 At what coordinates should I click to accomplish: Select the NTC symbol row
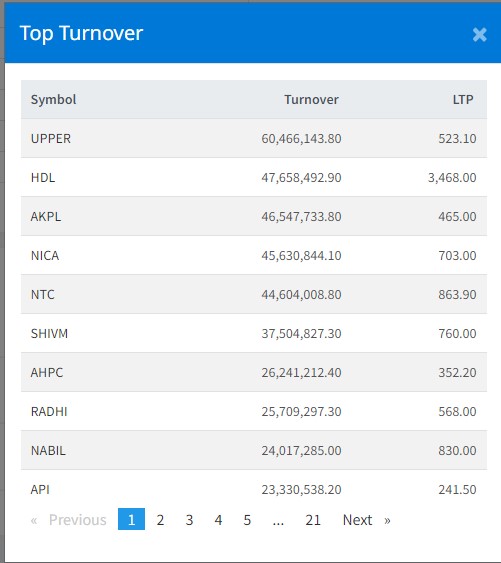click(x=254, y=294)
